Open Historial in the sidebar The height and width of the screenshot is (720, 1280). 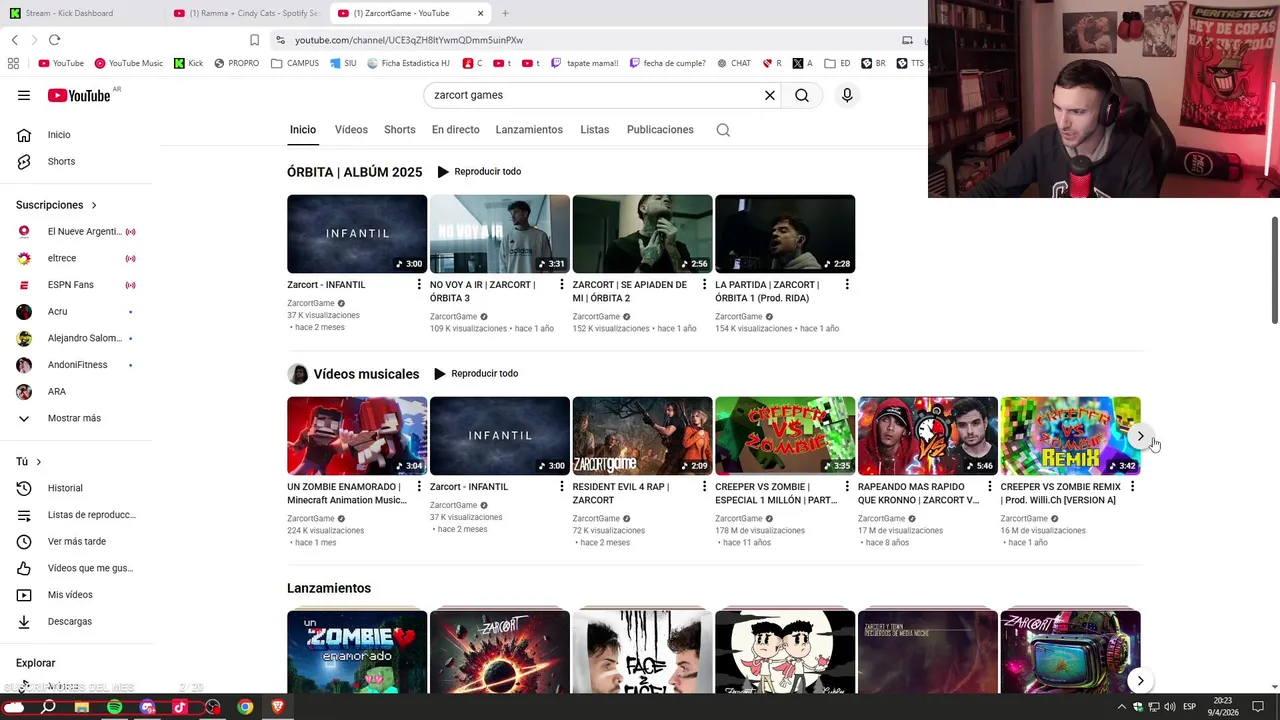click(x=76, y=488)
